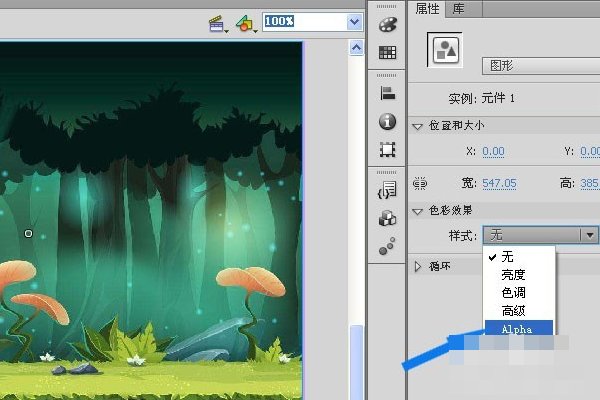This screenshot has height=400, width=600.
Task: Open the Edit Scene clapperboard menu
Action: 218,24
